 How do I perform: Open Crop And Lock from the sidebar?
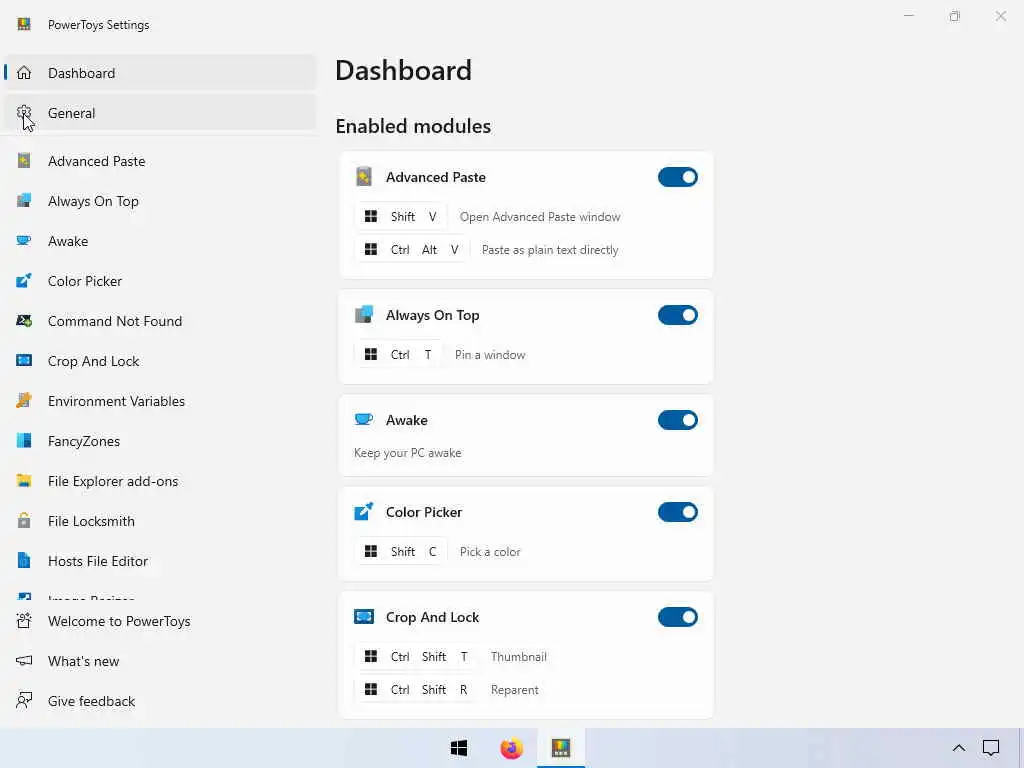coord(160,361)
